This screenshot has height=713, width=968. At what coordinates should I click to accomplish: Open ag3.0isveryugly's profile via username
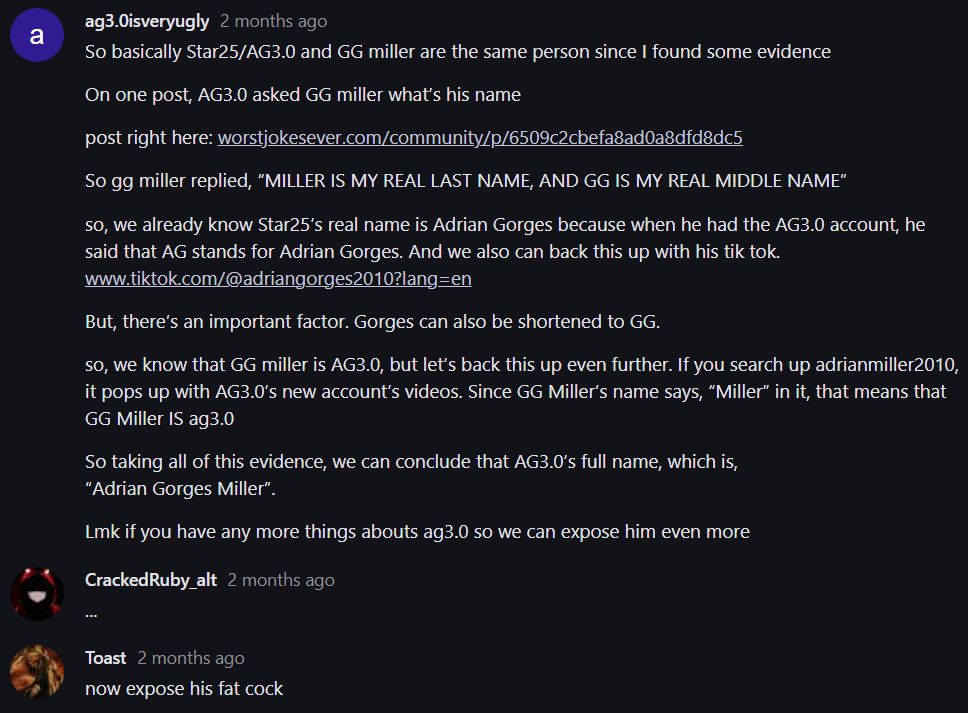click(x=147, y=21)
